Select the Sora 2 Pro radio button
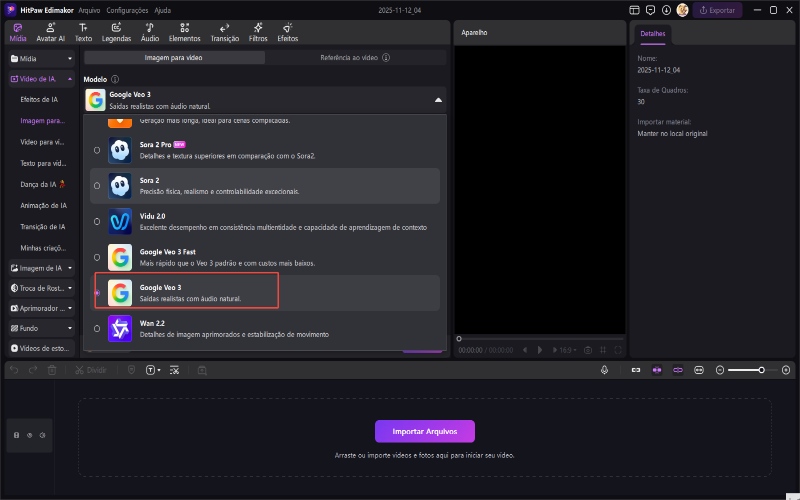800x500 pixels. pyautogui.click(x=97, y=150)
